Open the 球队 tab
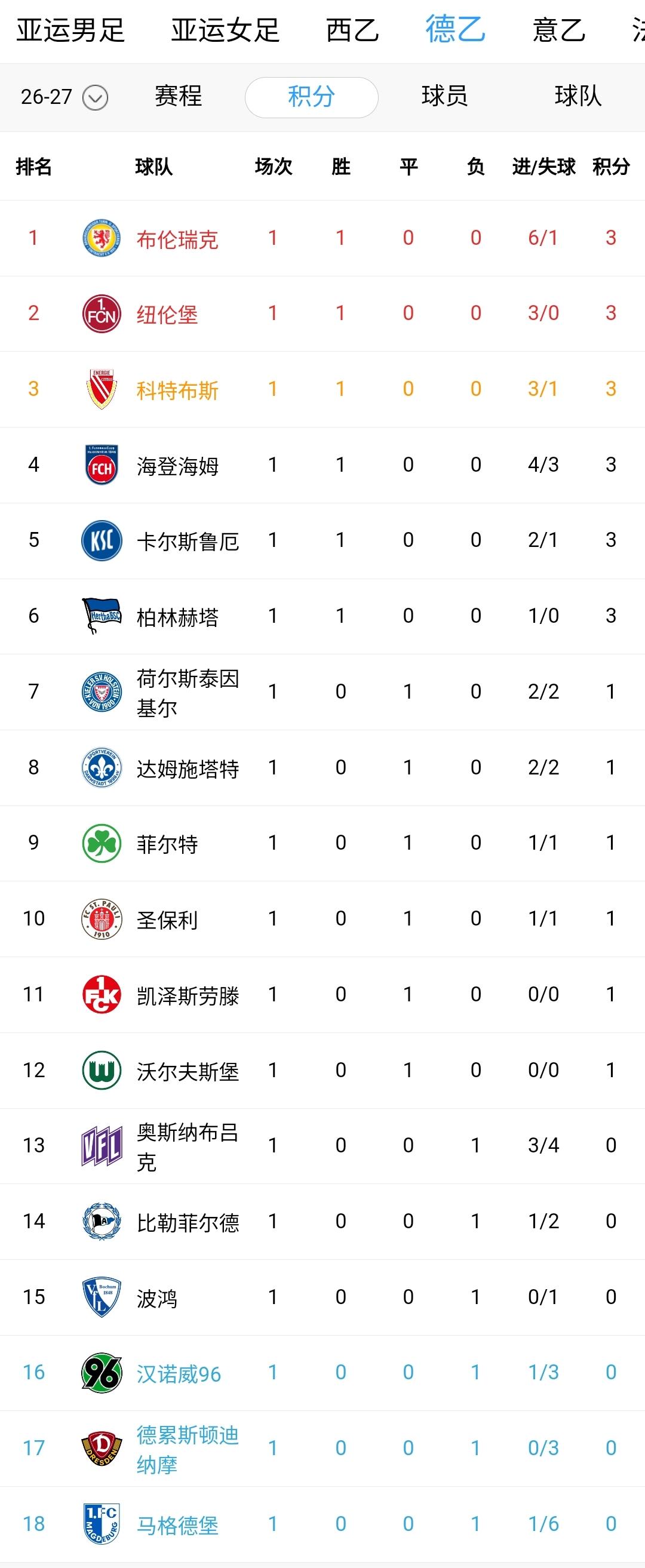Image resolution: width=645 pixels, height=1568 pixels. tap(578, 96)
